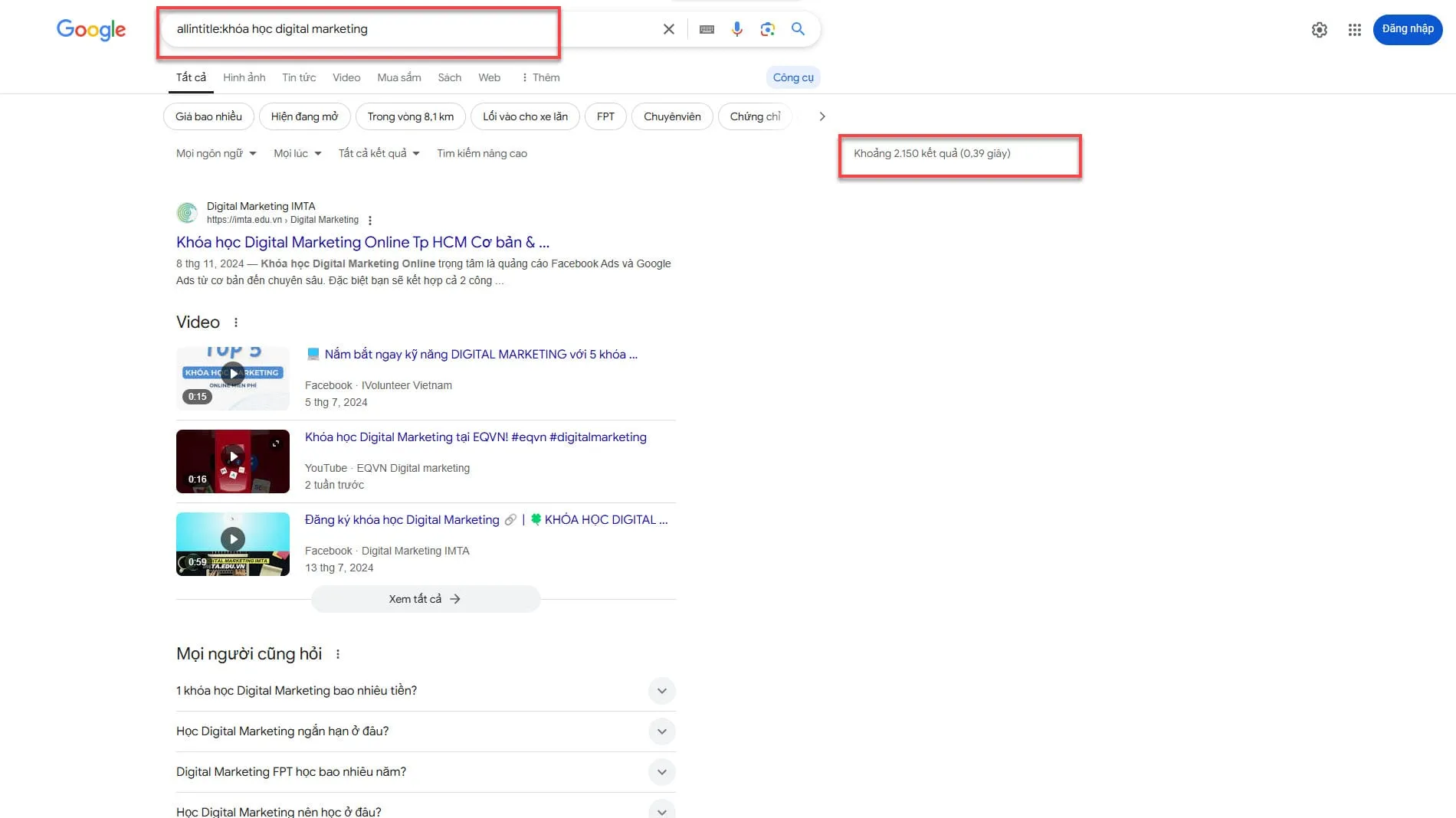Open the Mọi lúc time filter dropdown
Screen dimensions: 1456x818
pyautogui.click(x=297, y=153)
